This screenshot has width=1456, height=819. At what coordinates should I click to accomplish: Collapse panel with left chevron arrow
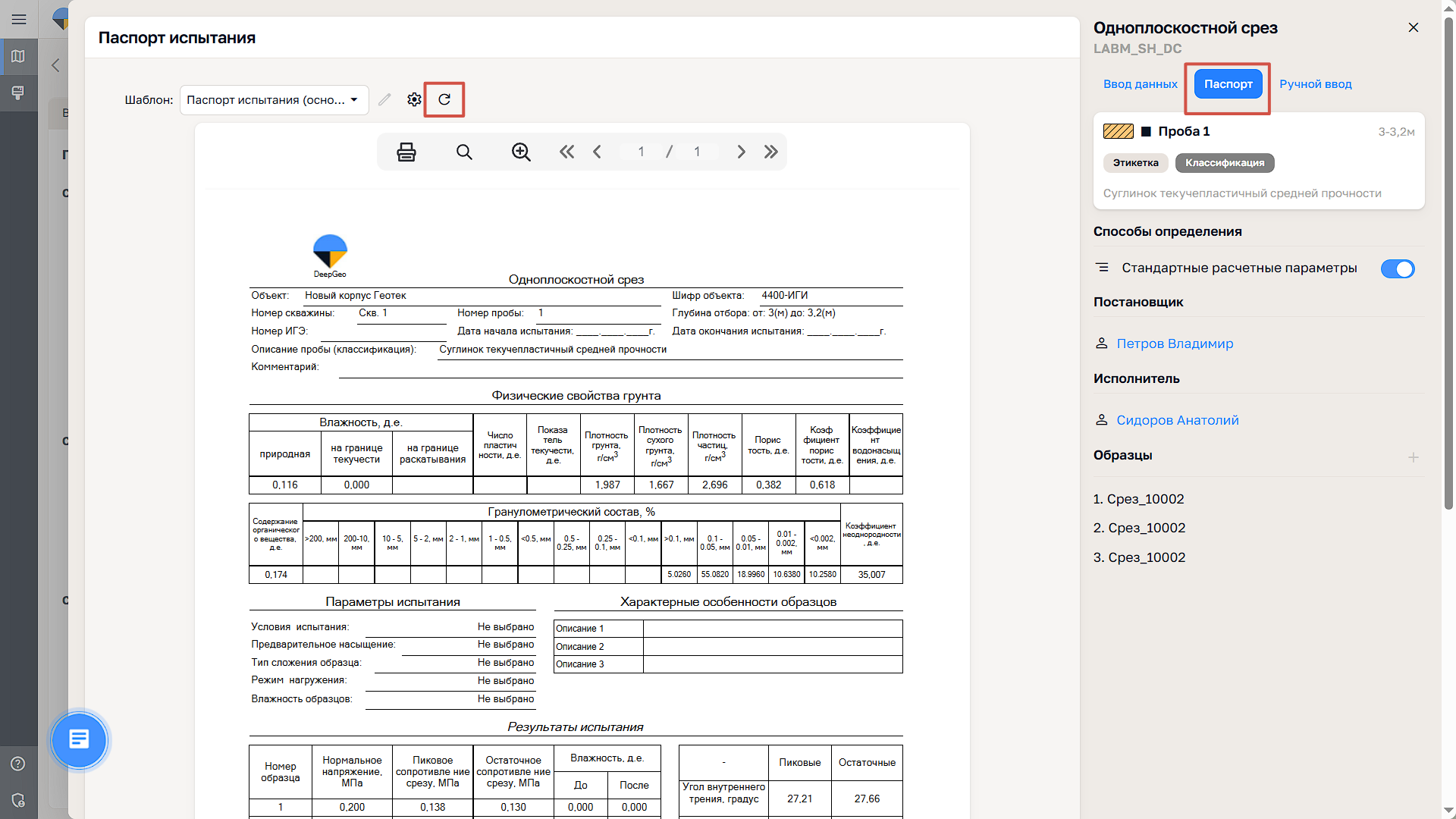pos(55,65)
